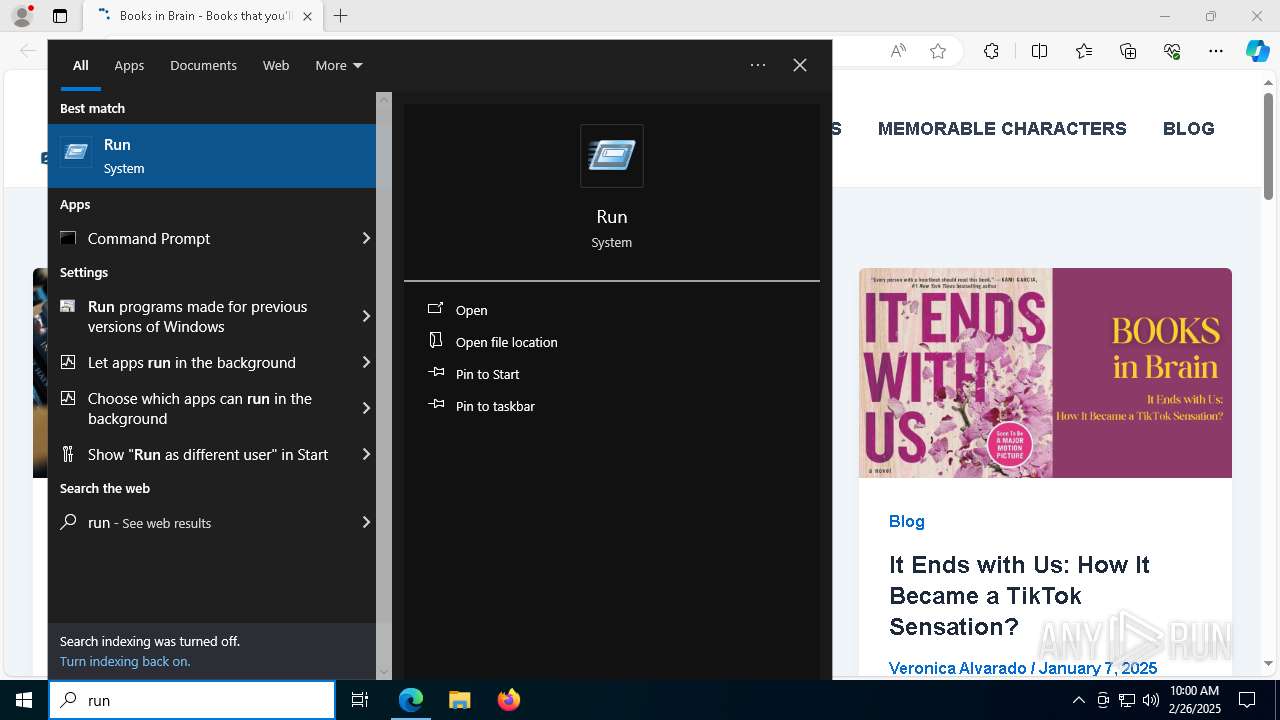Click the search results list scrollbar

[x=384, y=385]
